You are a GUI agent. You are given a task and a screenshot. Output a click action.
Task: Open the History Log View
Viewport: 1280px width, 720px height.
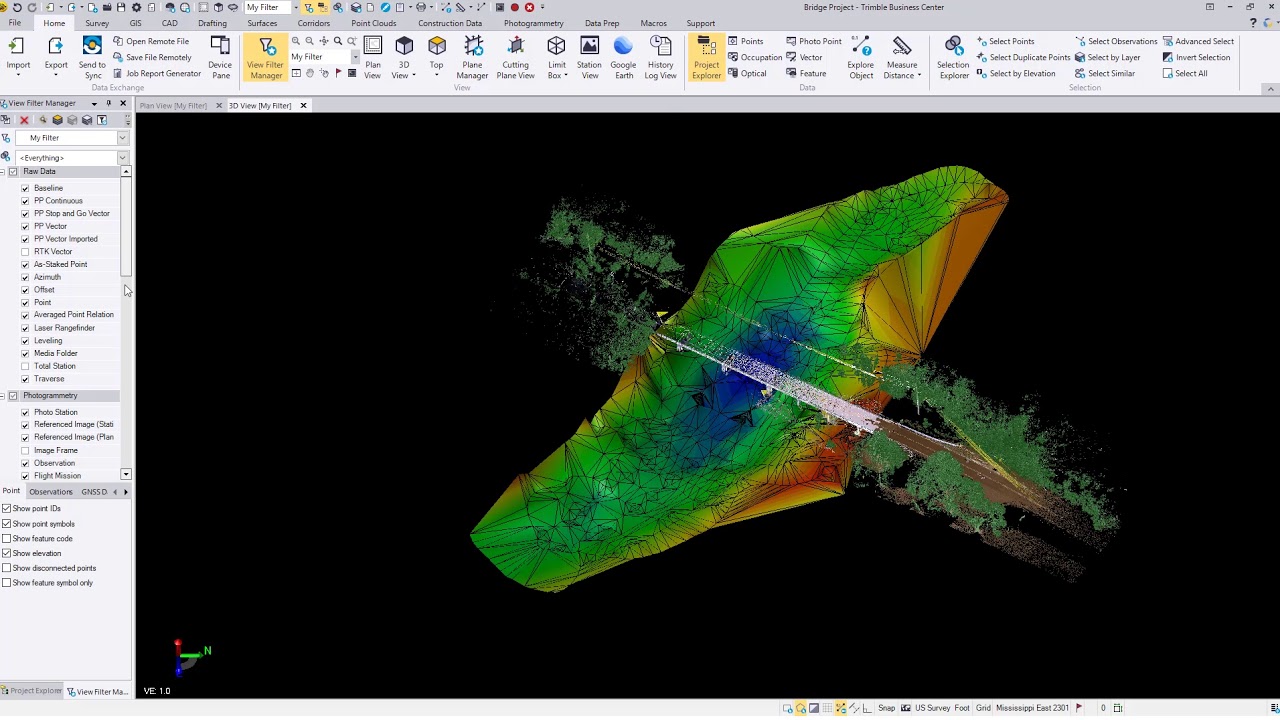660,56
